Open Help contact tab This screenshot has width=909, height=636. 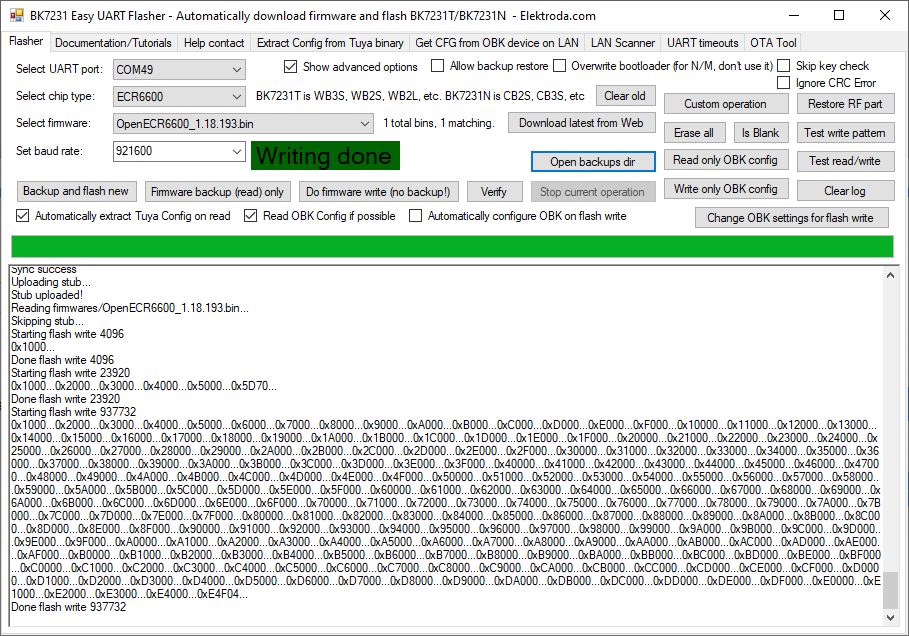point(214,43)
